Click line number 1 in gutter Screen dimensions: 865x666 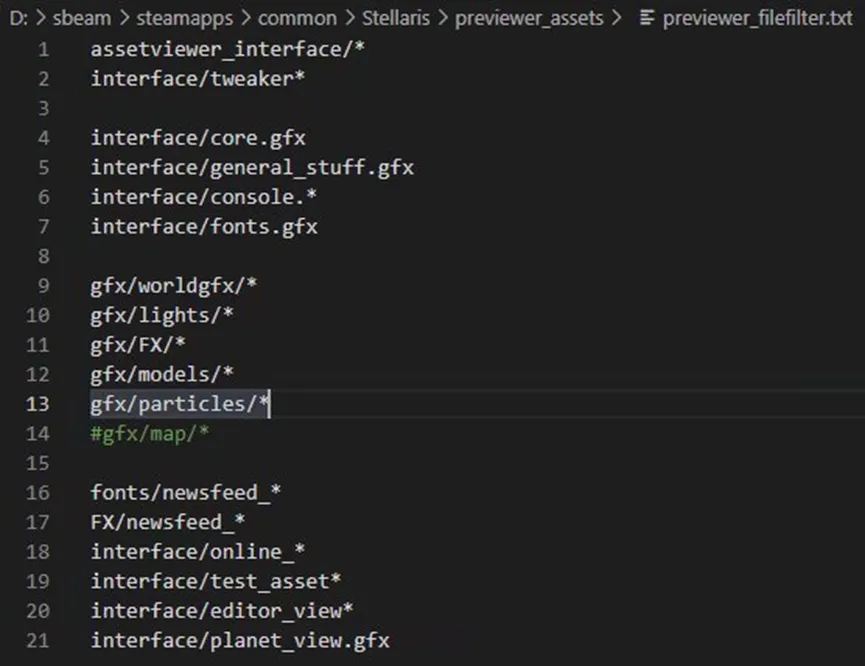pyautogui.click(x=43, y=49)
